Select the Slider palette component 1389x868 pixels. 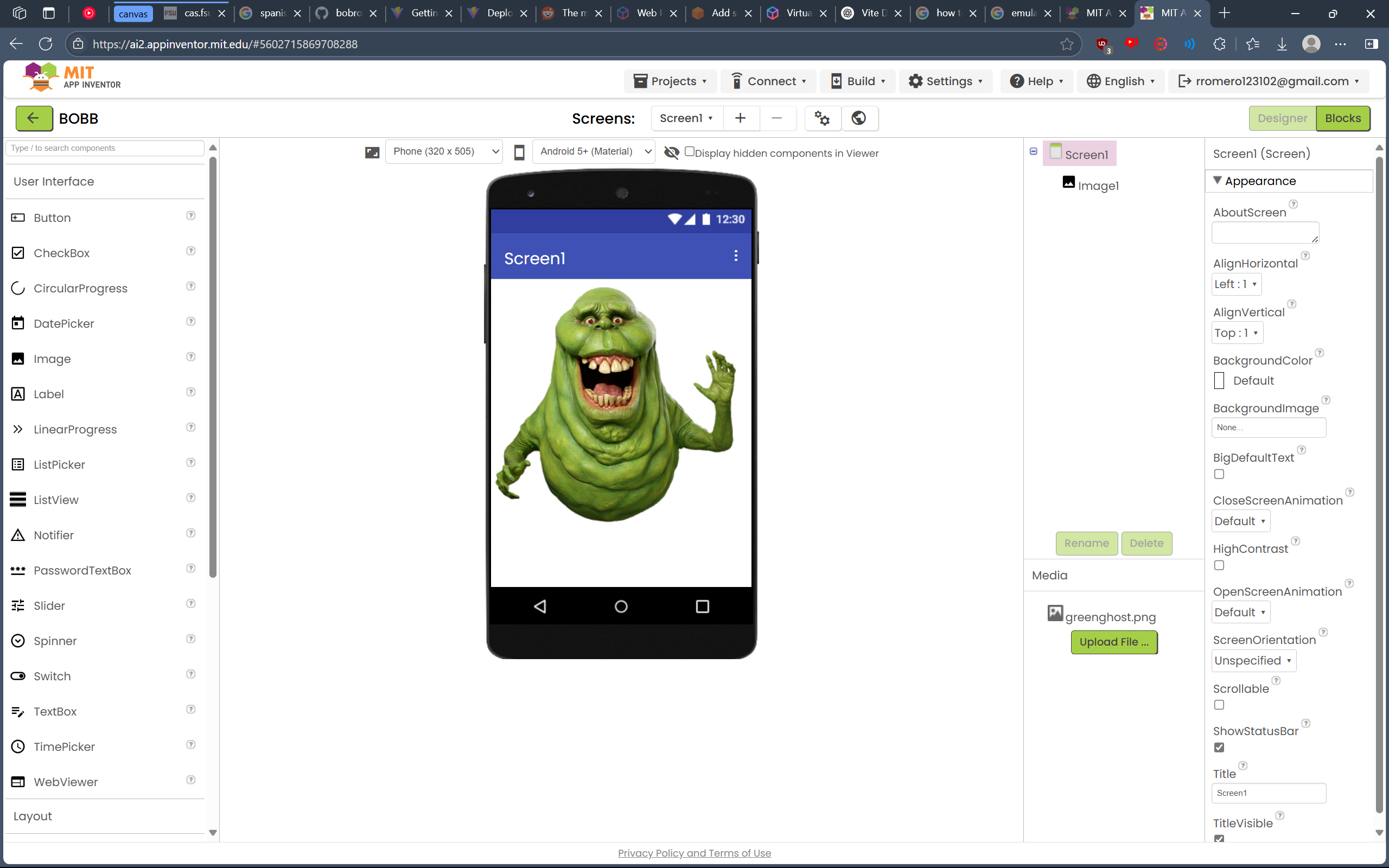click(49, 605)
